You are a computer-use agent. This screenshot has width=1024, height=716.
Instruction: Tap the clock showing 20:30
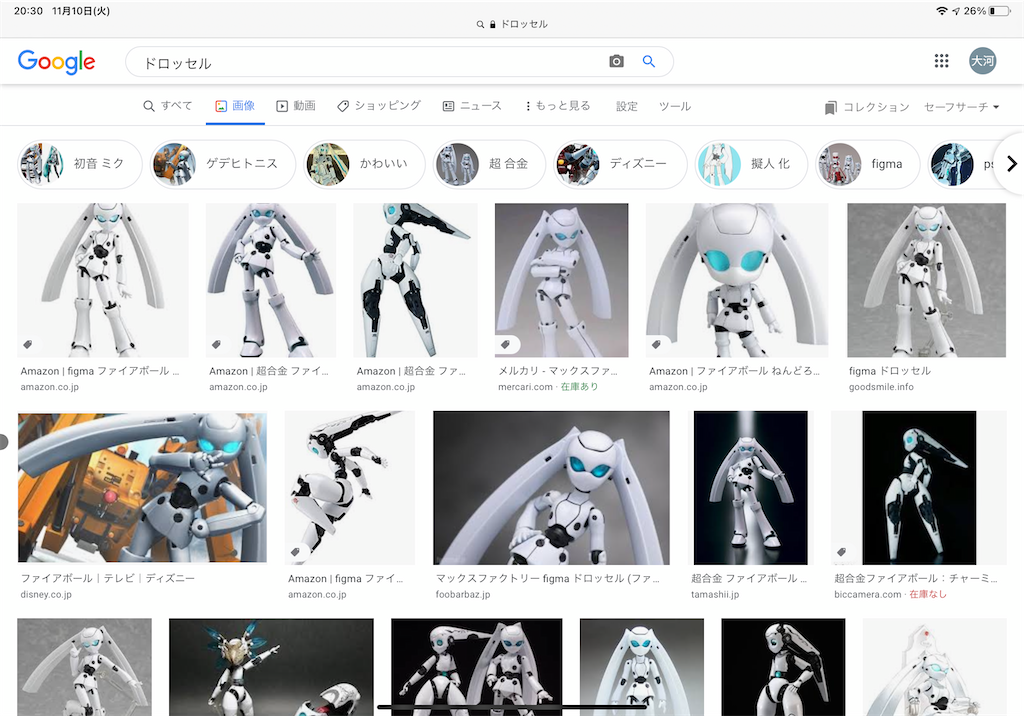tap(28, 11)
